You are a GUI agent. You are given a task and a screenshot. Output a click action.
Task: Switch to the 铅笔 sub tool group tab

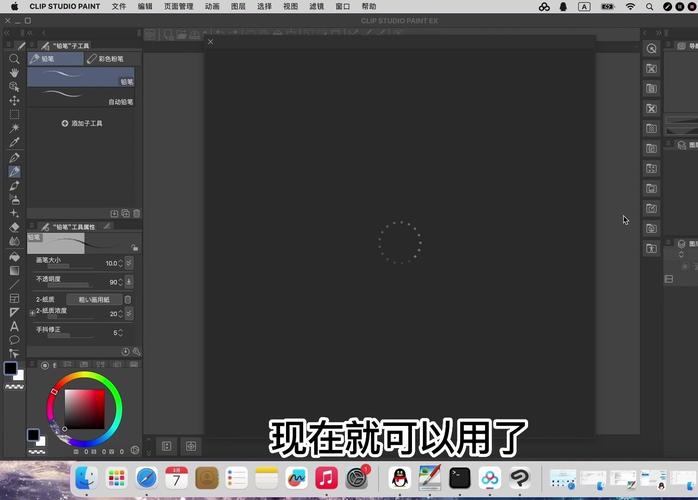tap(55, 59)
